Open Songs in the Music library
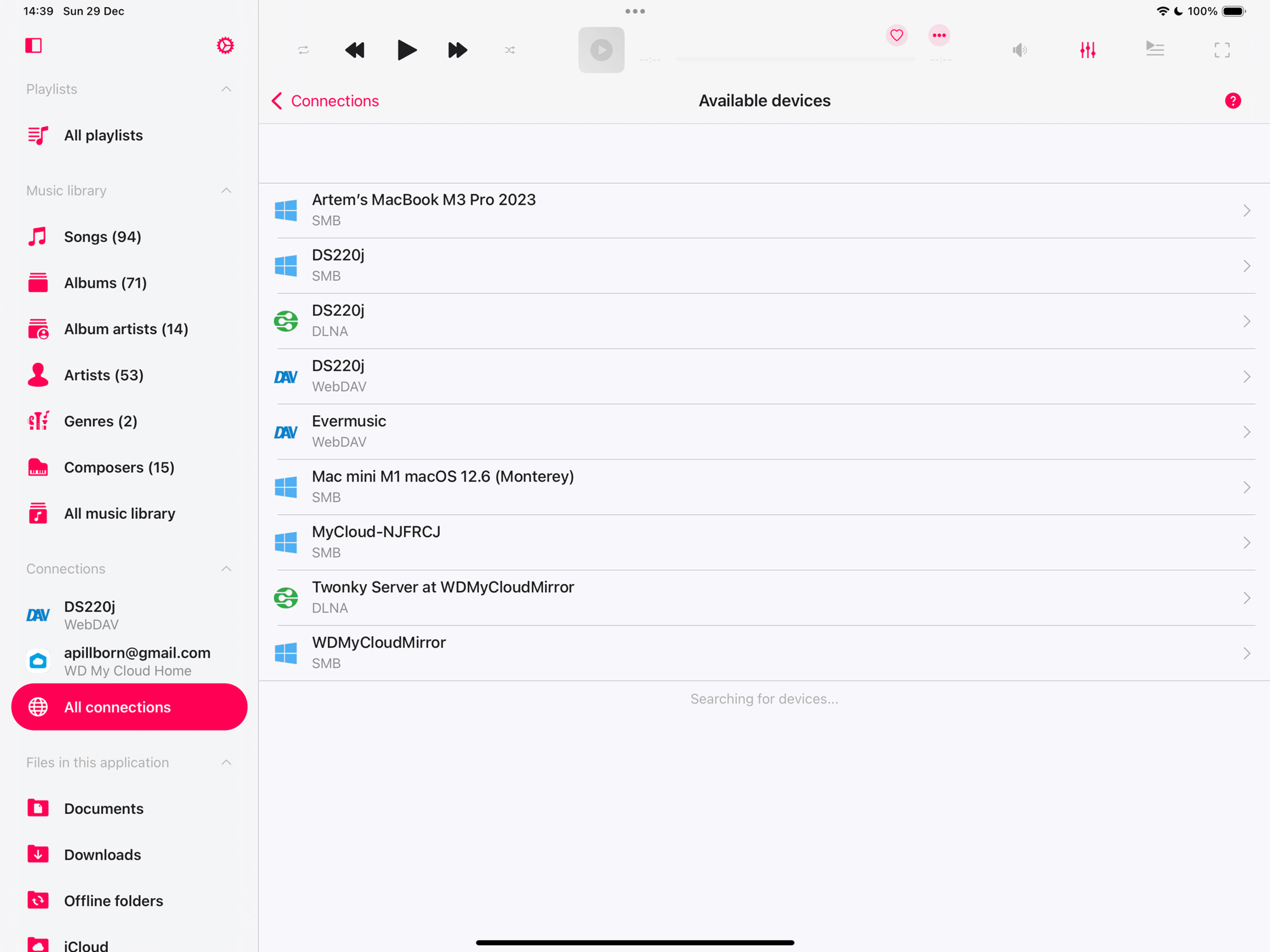 [x=102, y=237]
